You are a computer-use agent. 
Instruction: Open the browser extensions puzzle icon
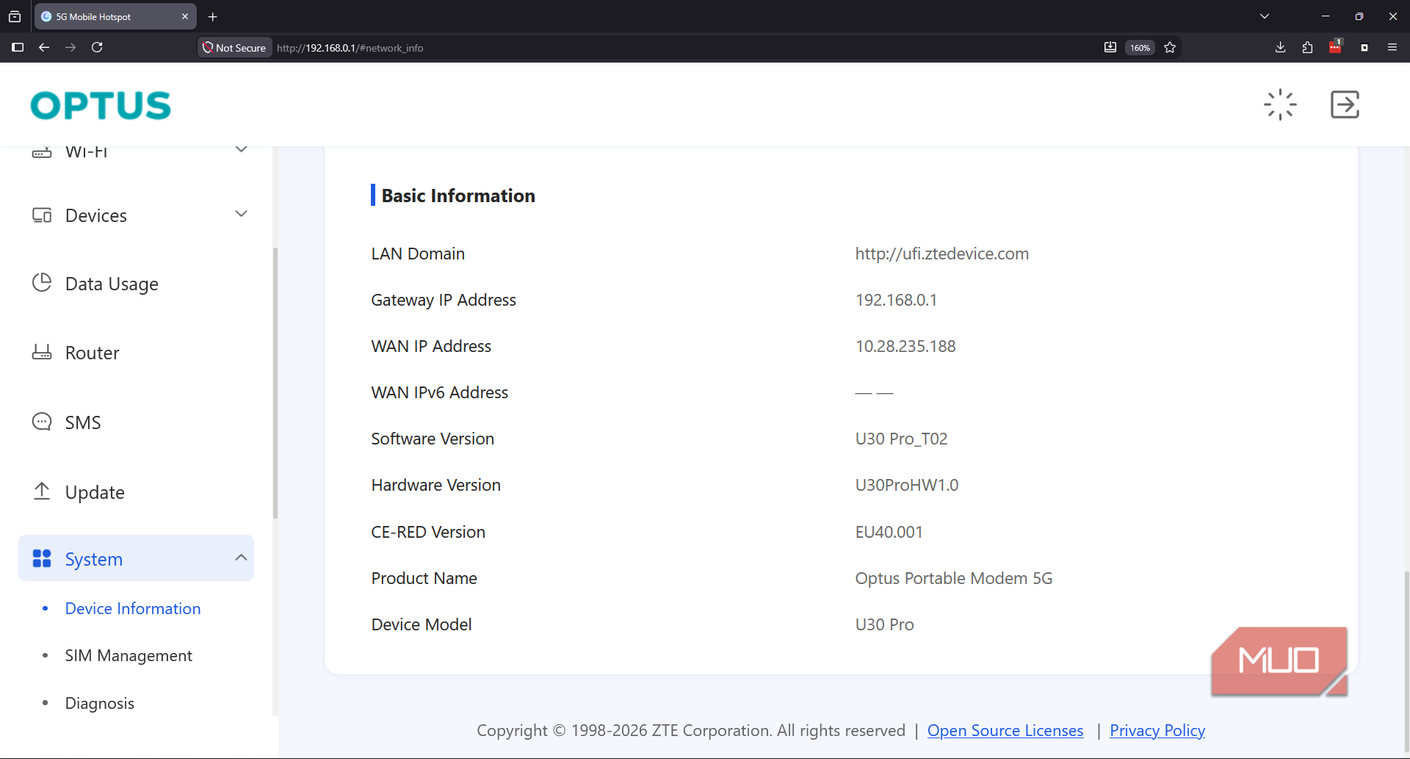click(x=1307, y=47)
